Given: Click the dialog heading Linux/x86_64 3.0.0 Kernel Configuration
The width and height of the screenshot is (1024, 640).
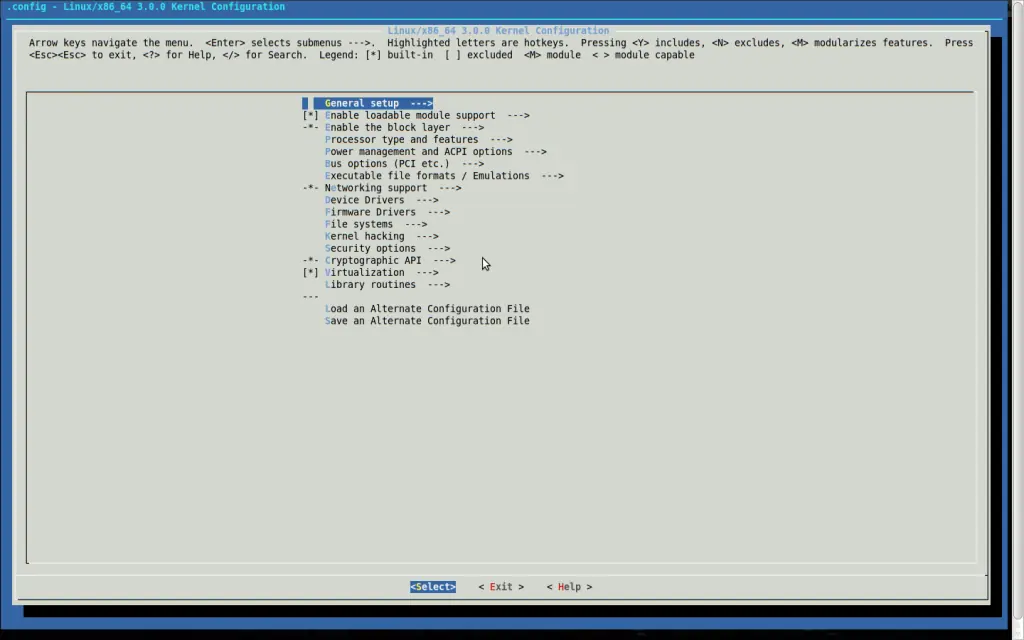Looking at the screenshot, I should point(498,31).
